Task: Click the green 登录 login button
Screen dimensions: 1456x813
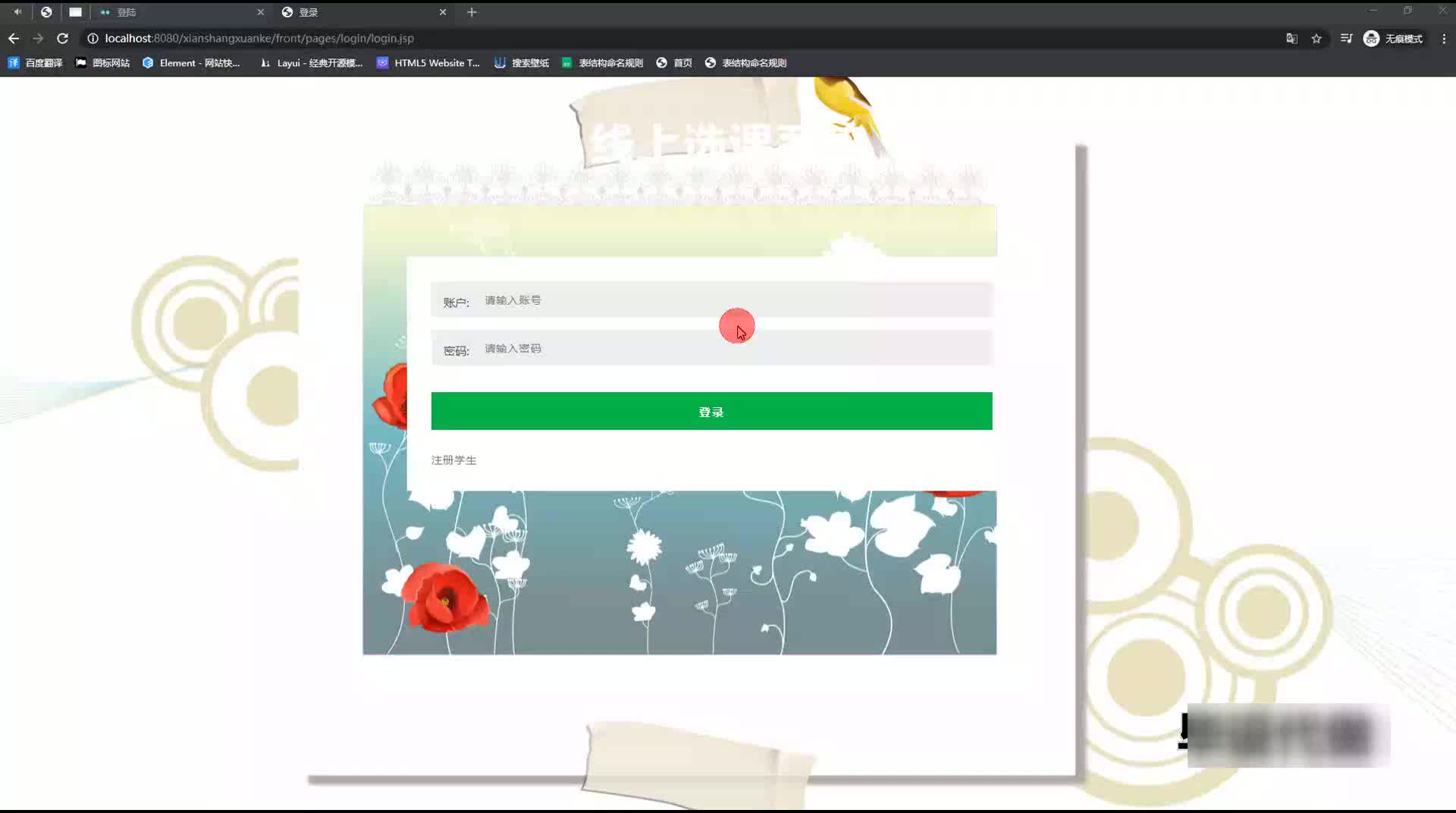Action: pos(711,411)
